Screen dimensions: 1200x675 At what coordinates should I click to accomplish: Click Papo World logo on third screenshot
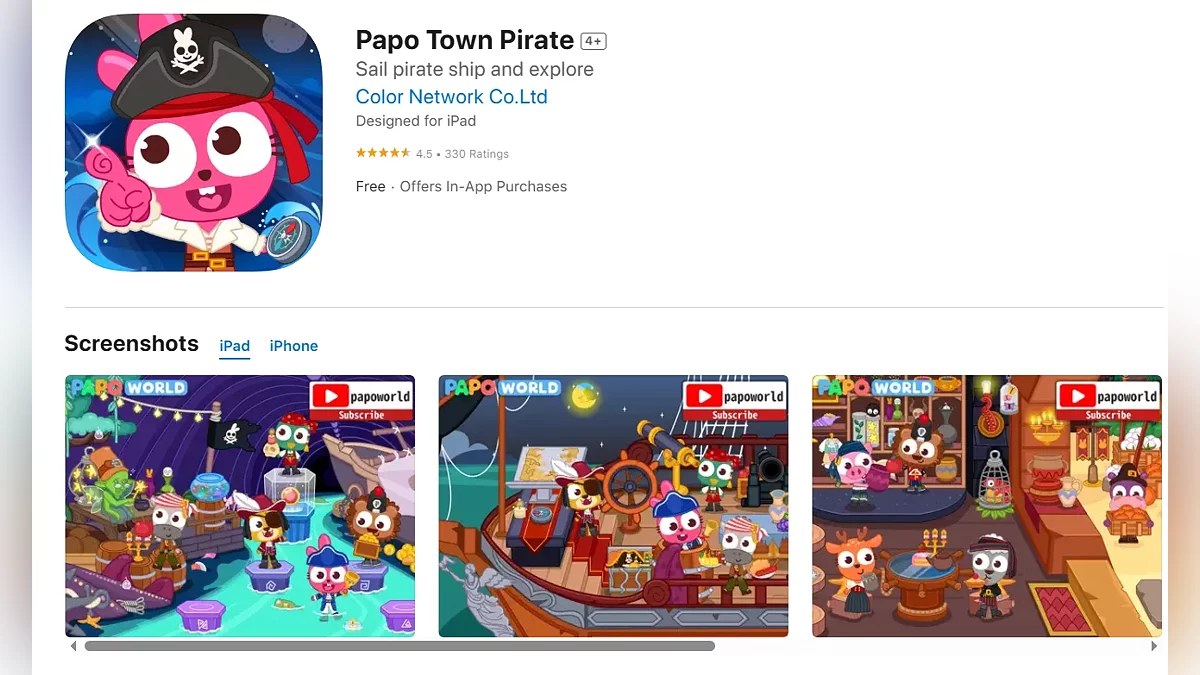(x=874, y=387)
